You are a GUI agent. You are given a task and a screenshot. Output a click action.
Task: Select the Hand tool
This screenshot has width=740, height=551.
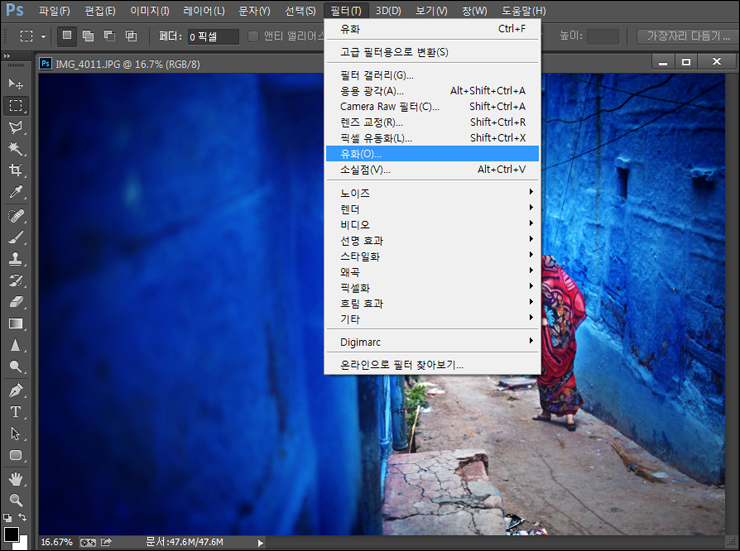[x=15, y=479]
